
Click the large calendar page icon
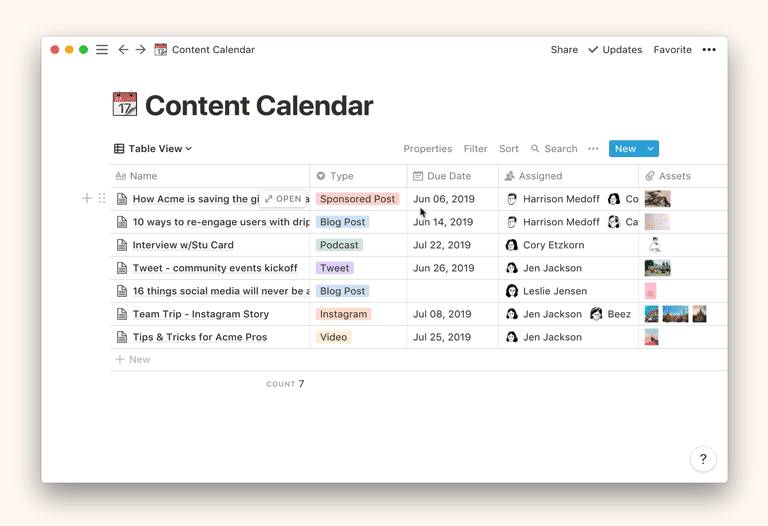coord(125,105)
